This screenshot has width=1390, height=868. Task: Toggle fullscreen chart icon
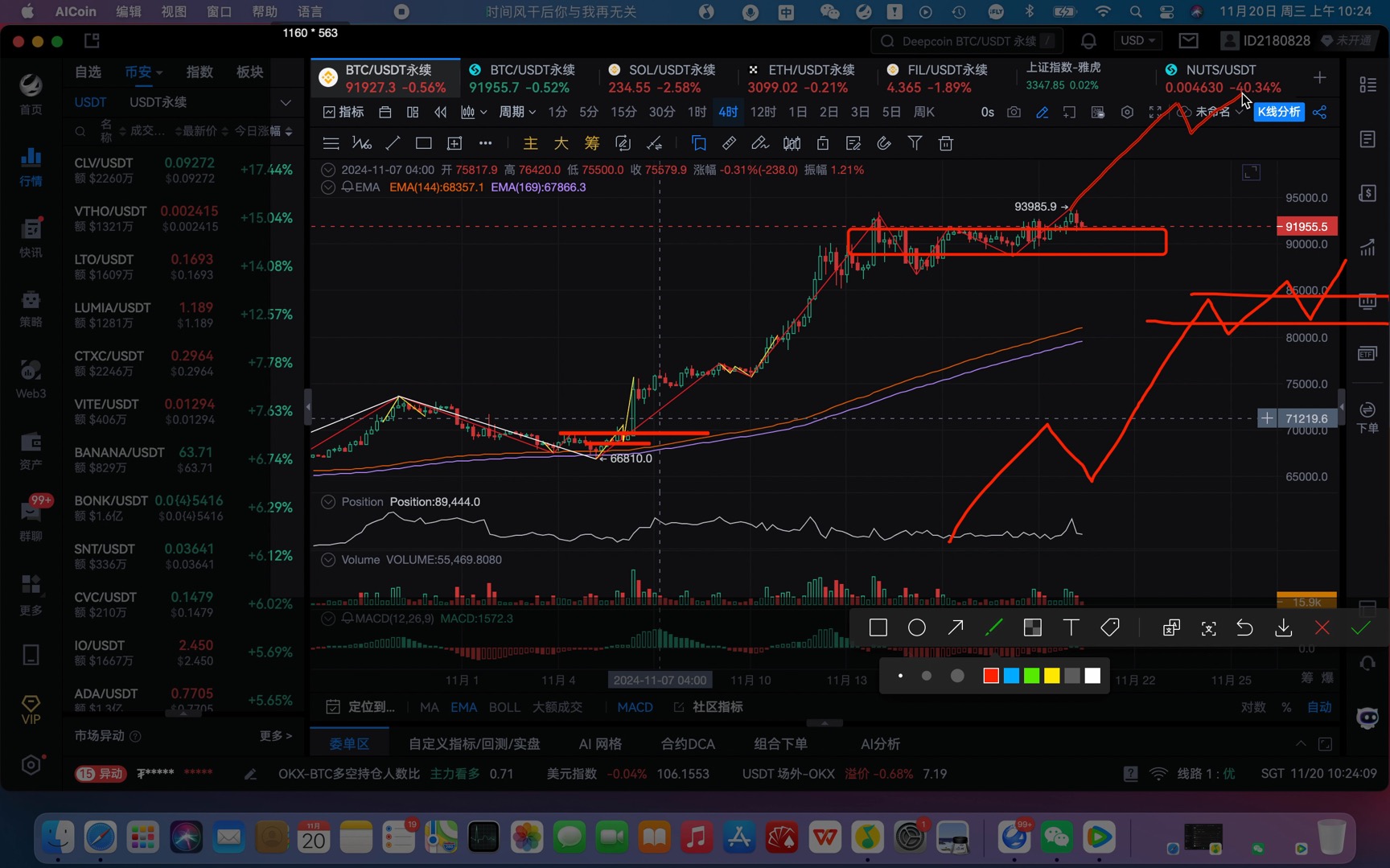click(1155, 112)
